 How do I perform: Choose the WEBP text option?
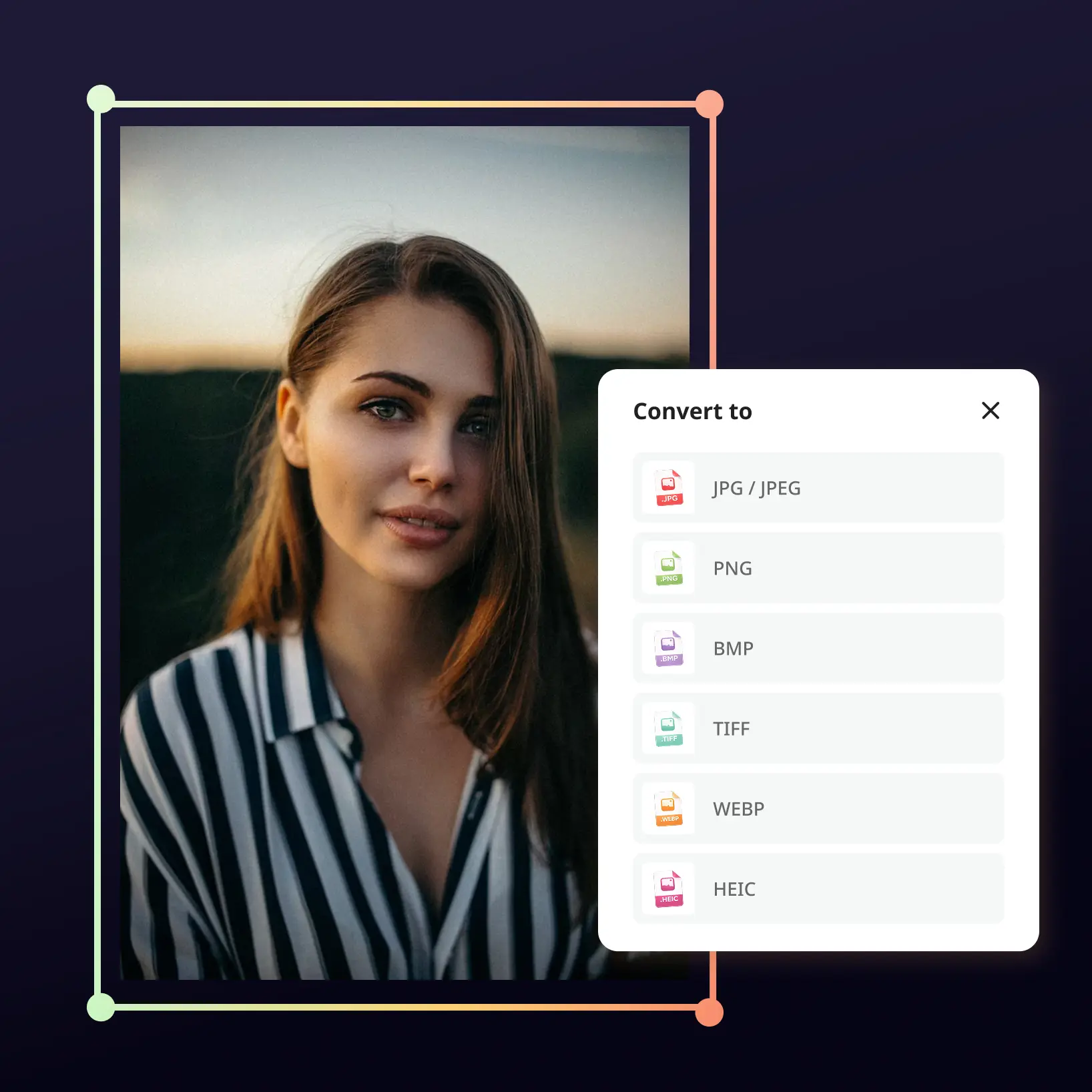738,808
